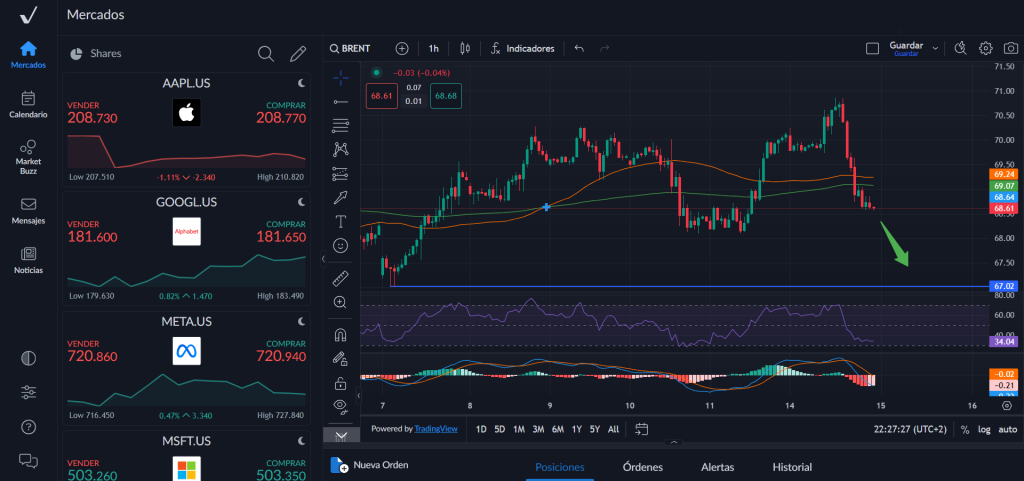This screenshot has height=481, width=1024.
Task: Select chart layout rectangle icon
Action: 872,48
